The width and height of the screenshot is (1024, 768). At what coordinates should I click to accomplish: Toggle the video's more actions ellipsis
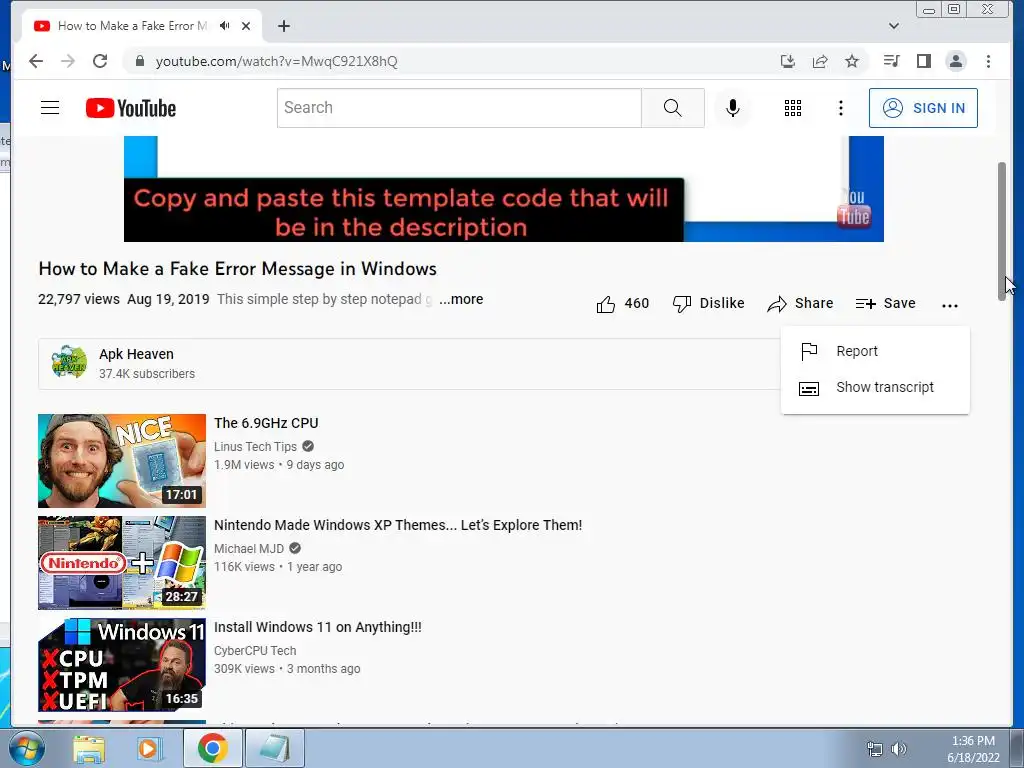point(950,305)
